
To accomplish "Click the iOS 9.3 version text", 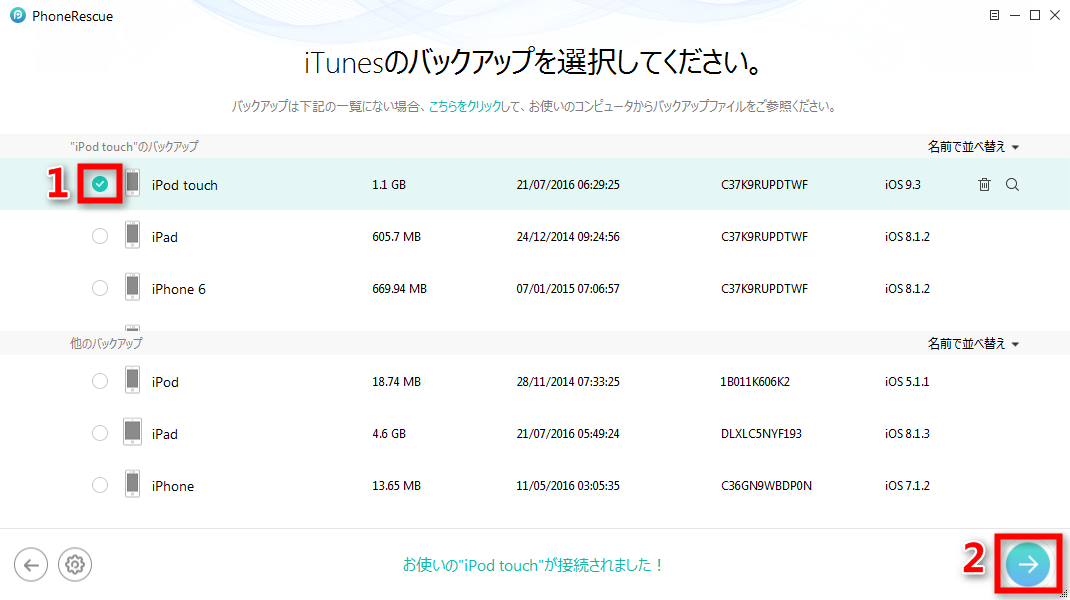I will (x=903, y=185).
